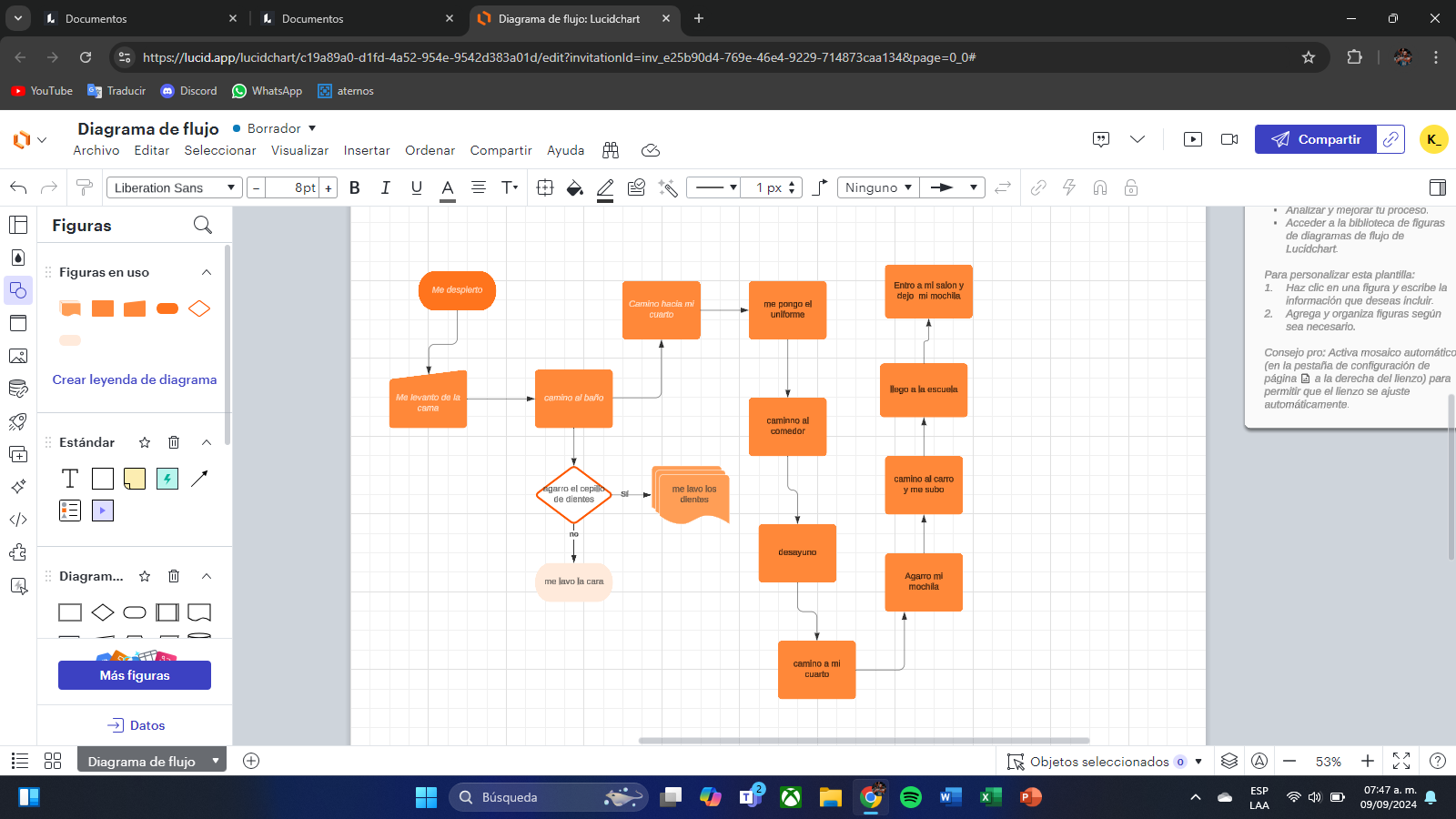This screenshot has width=1456, height=819.
Task: Open Spotify from the Windows taskbar
Action: click(x=910, y=797)
